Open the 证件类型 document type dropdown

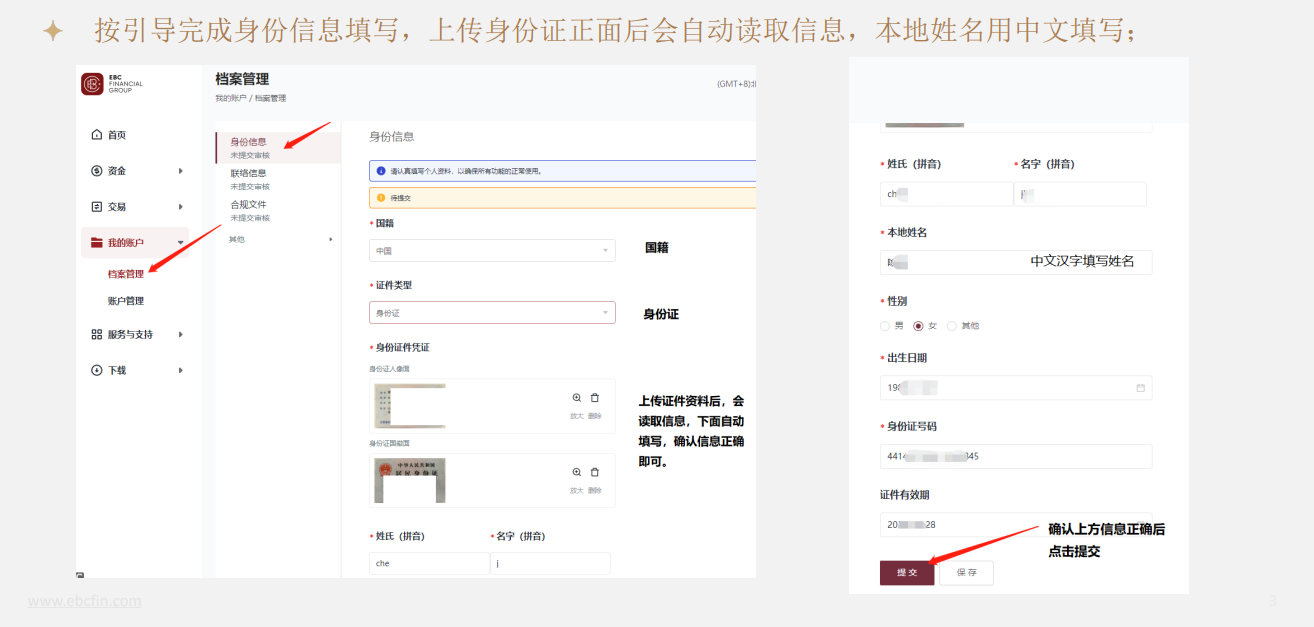click(x=492, y=313)
